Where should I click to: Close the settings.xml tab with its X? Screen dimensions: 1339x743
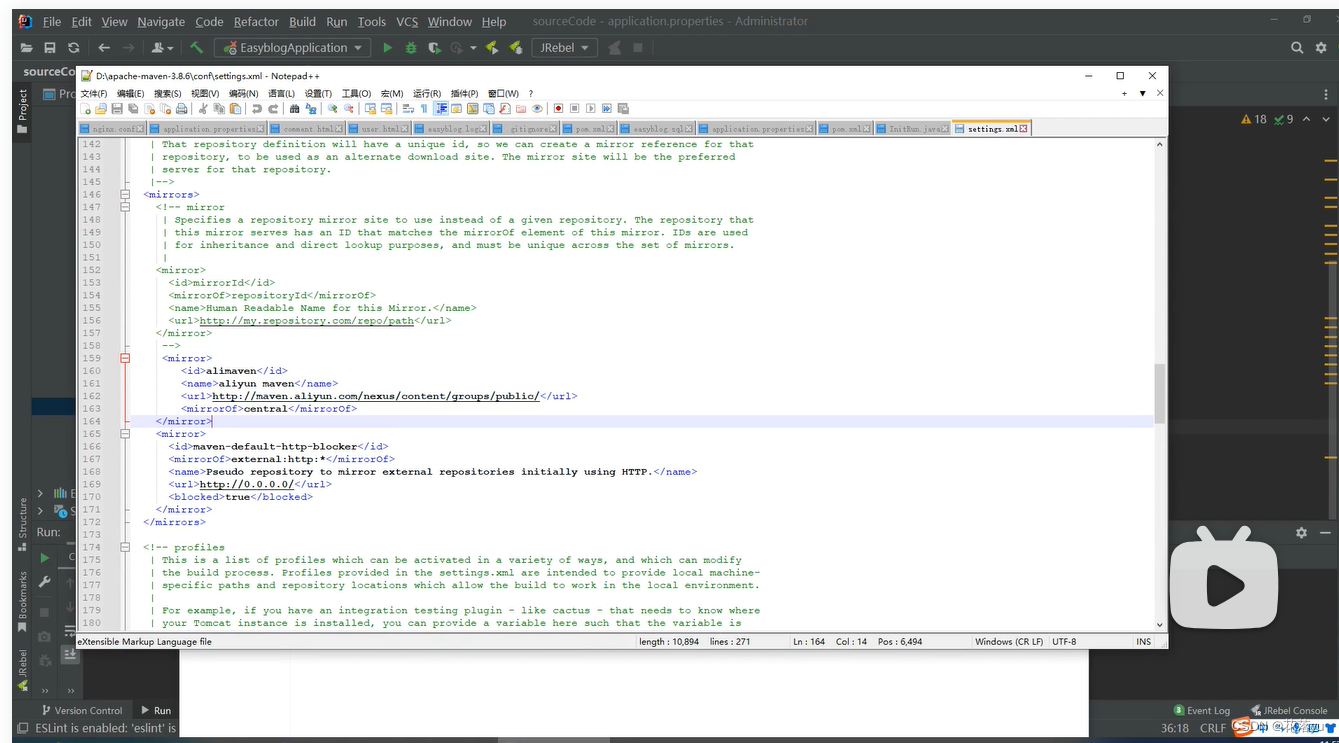point(1023,129)
